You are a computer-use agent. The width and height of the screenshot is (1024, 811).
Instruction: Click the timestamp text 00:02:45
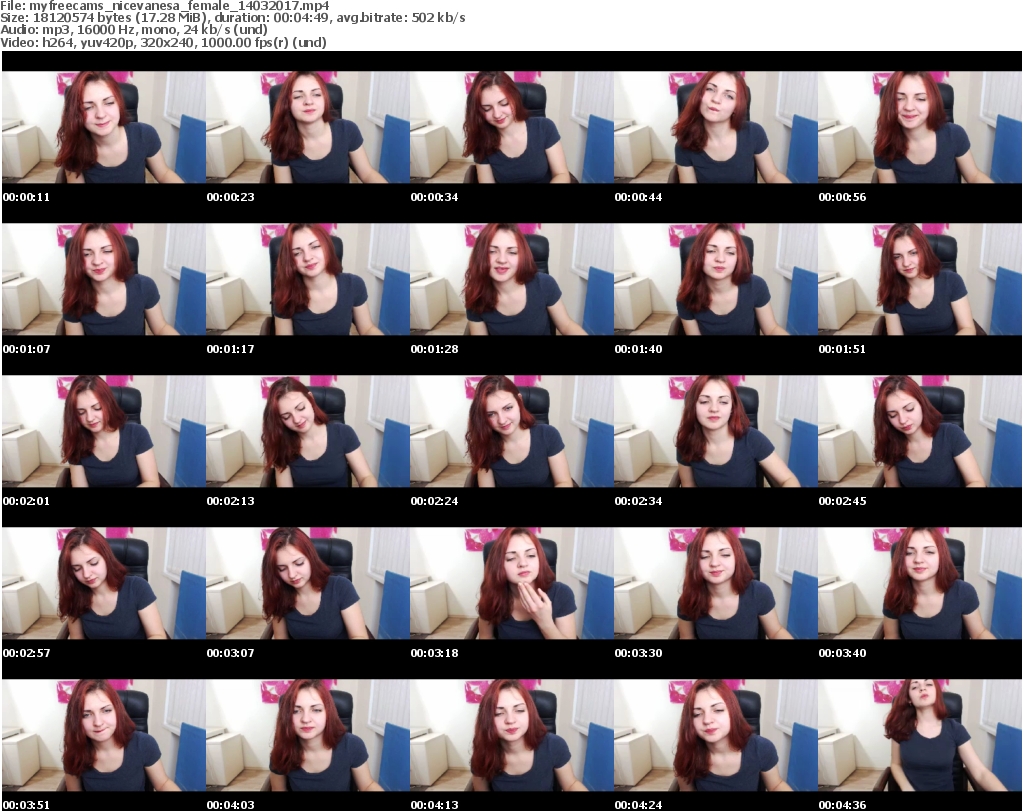(x=842, y=501)
